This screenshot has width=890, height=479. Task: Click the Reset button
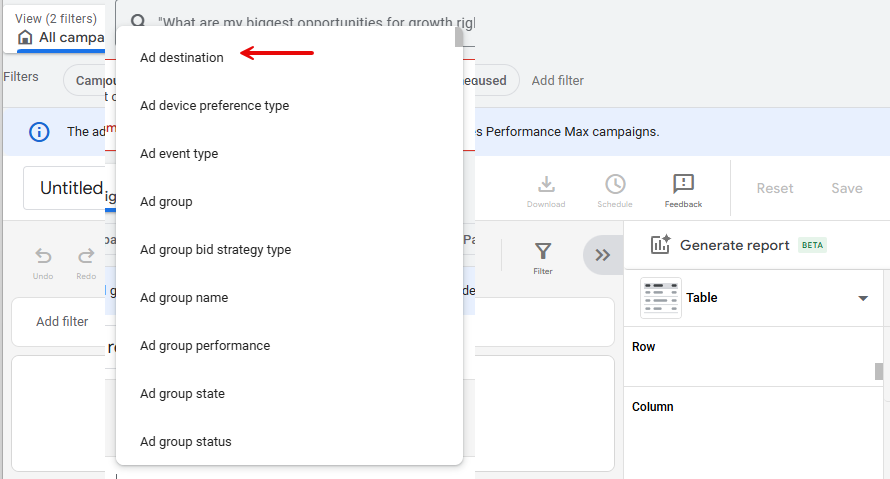(774, 188)
